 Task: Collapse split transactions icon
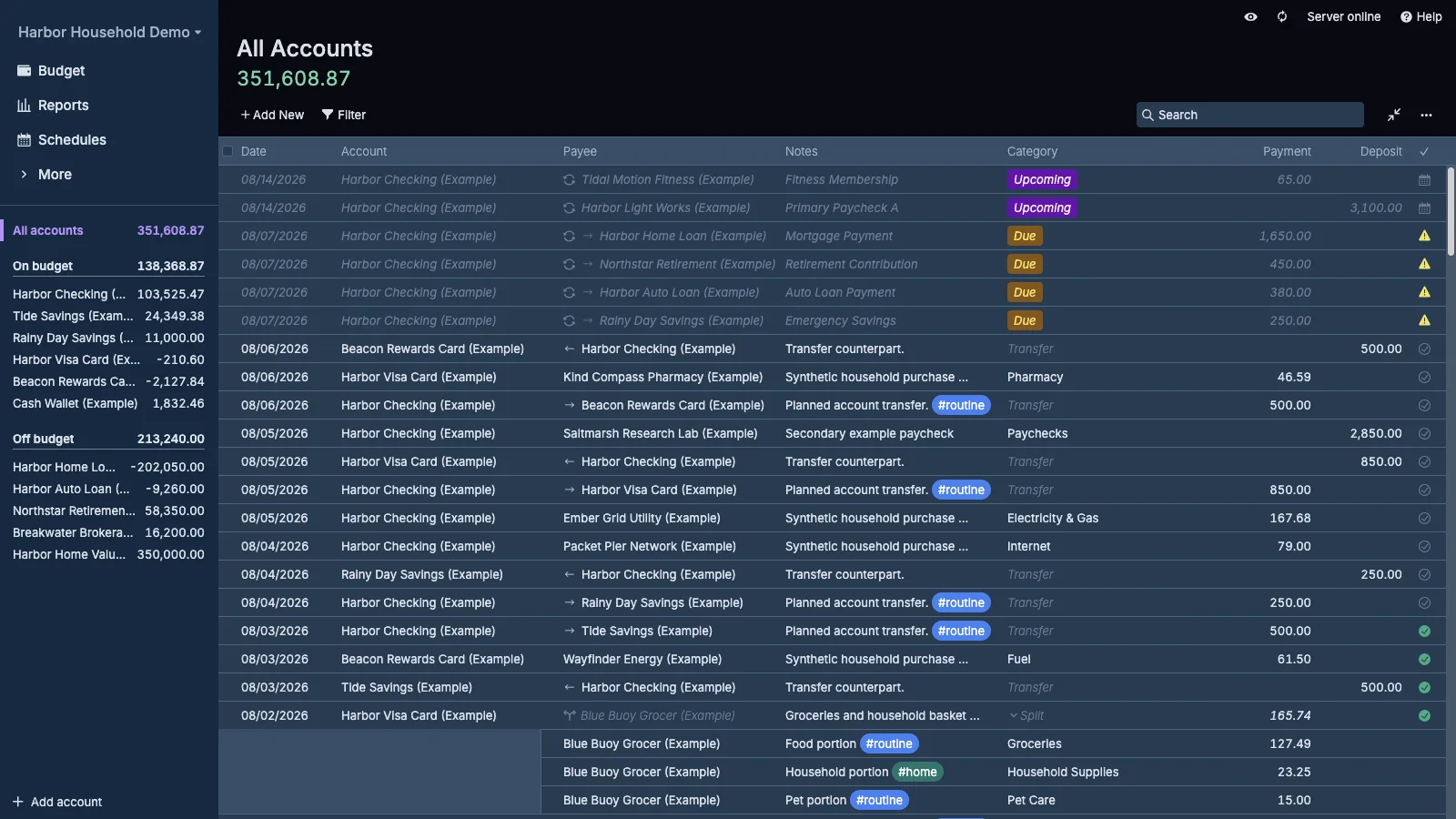1393,115
